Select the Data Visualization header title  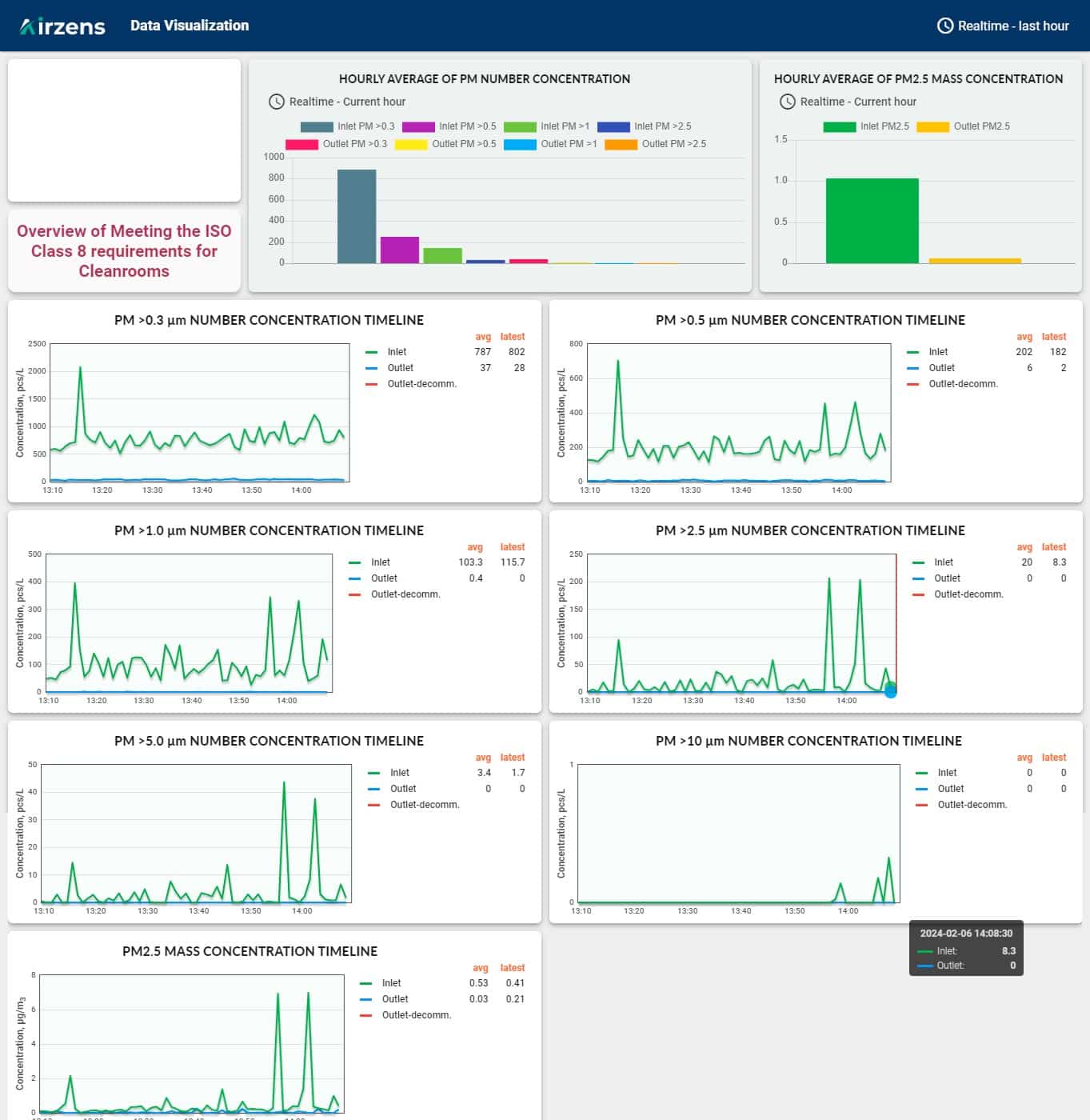click(190, 26)
